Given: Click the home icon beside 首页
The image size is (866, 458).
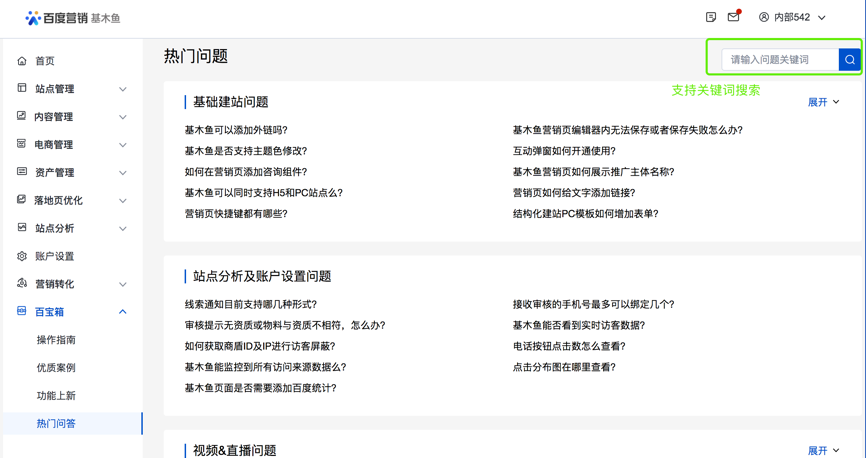Looking at the screenshot, I should (22, 61).
